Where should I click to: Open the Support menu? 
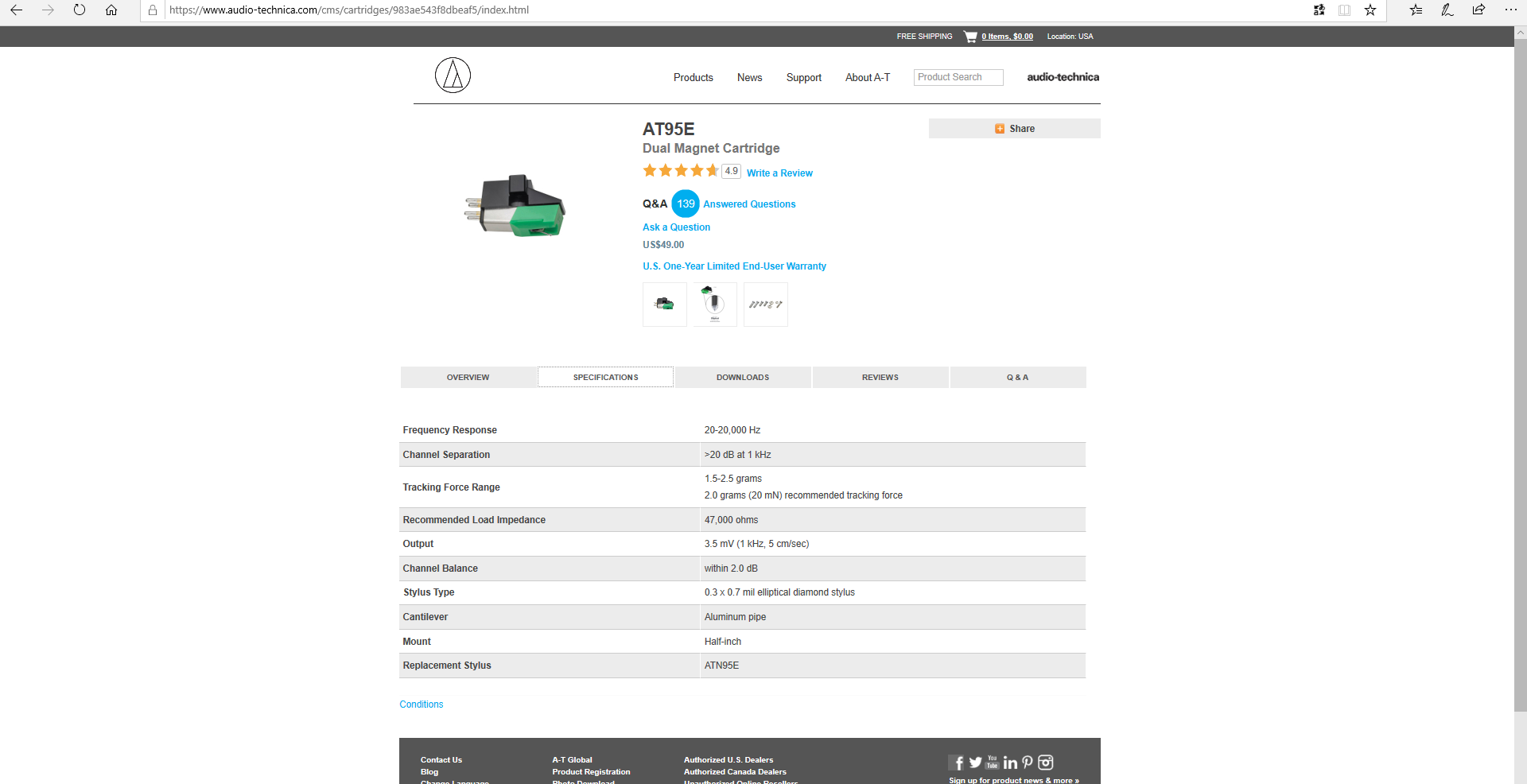tap(803, 78)
